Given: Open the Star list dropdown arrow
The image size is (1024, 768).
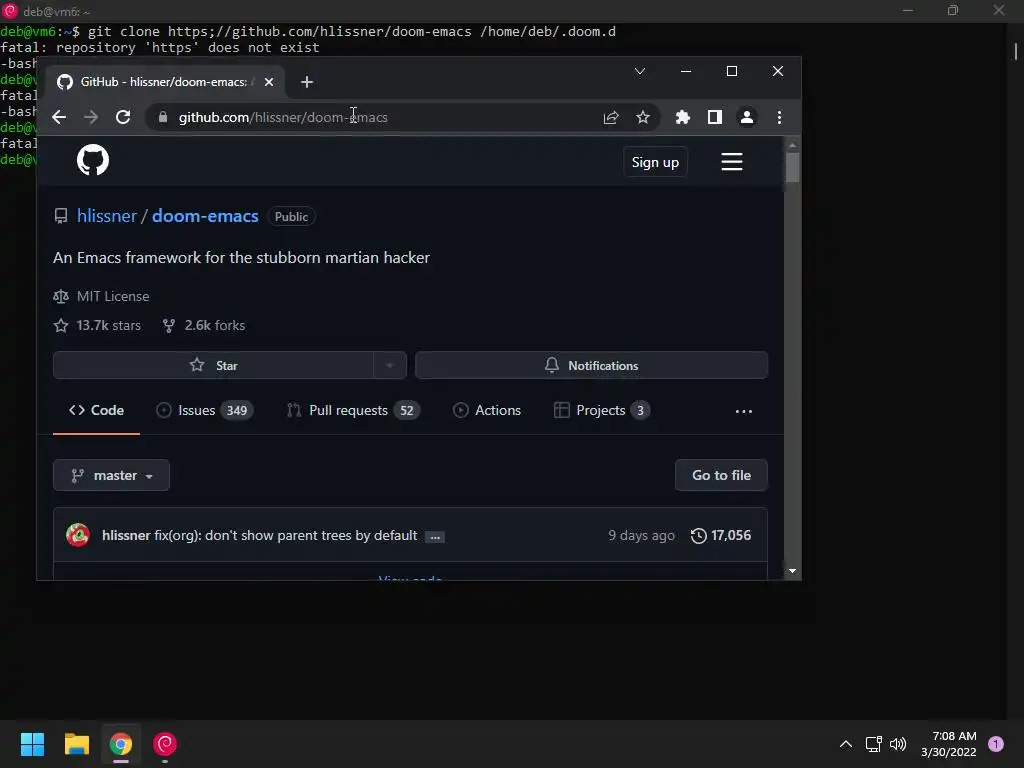Looking at the screenshot, I should click(x=390, y=366).
